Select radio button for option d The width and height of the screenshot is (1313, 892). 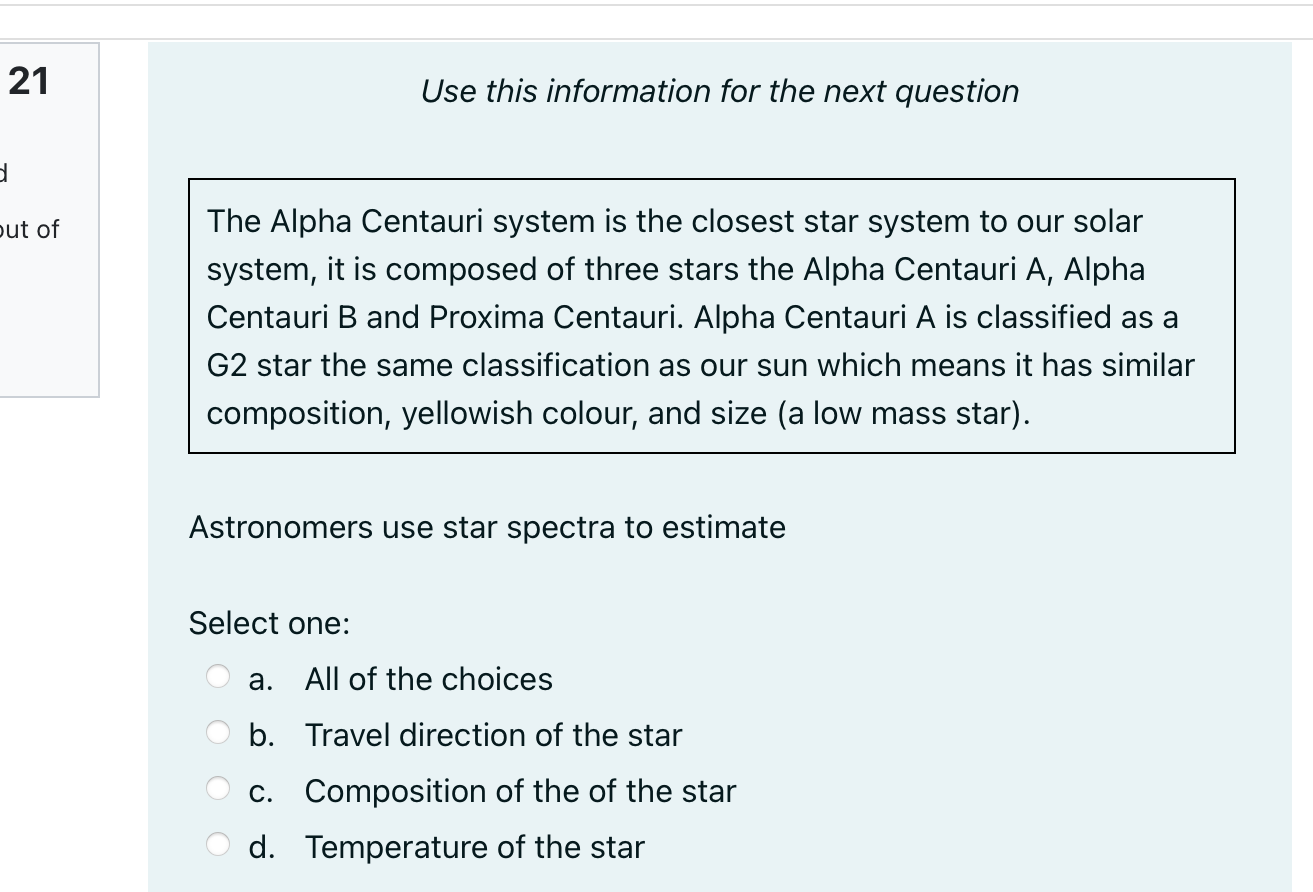click(x=219, y=846)
